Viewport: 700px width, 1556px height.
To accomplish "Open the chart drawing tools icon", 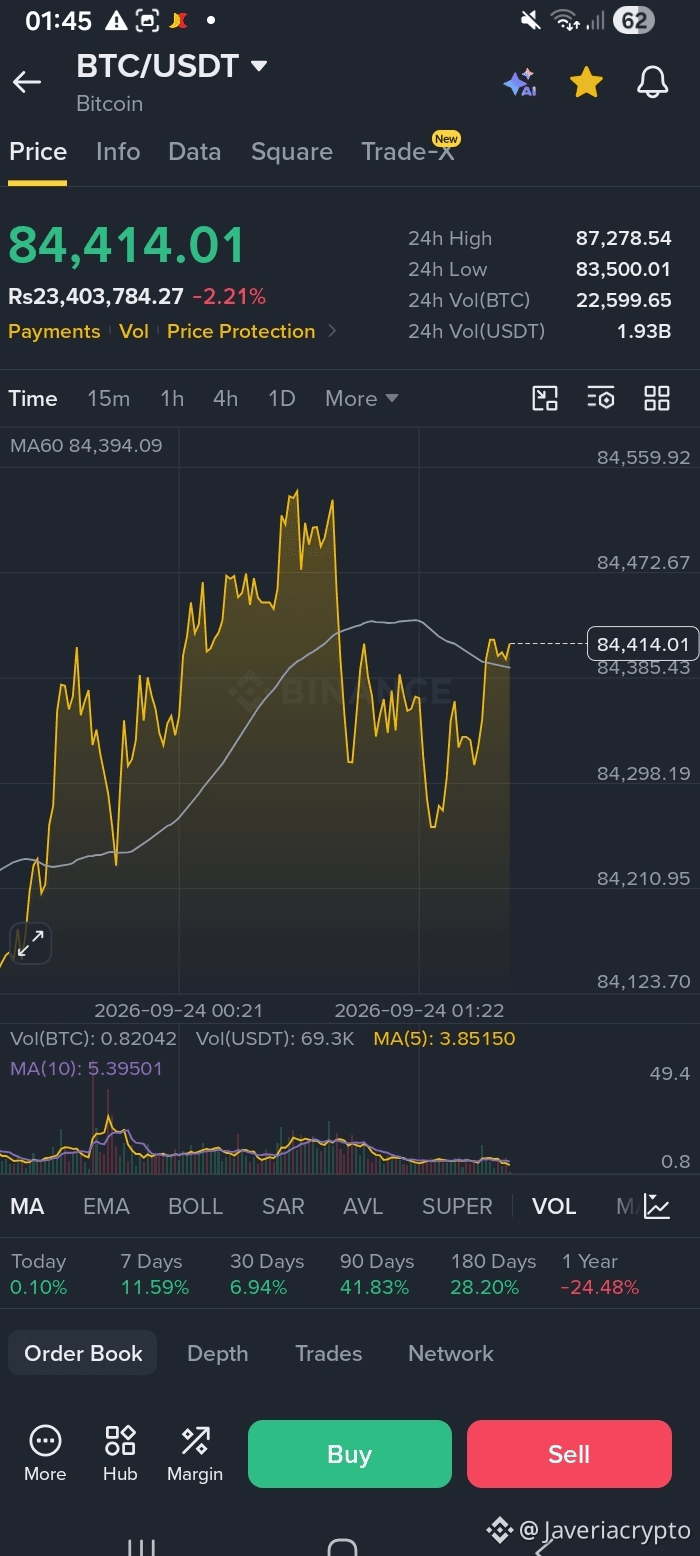I will (545, 398).
